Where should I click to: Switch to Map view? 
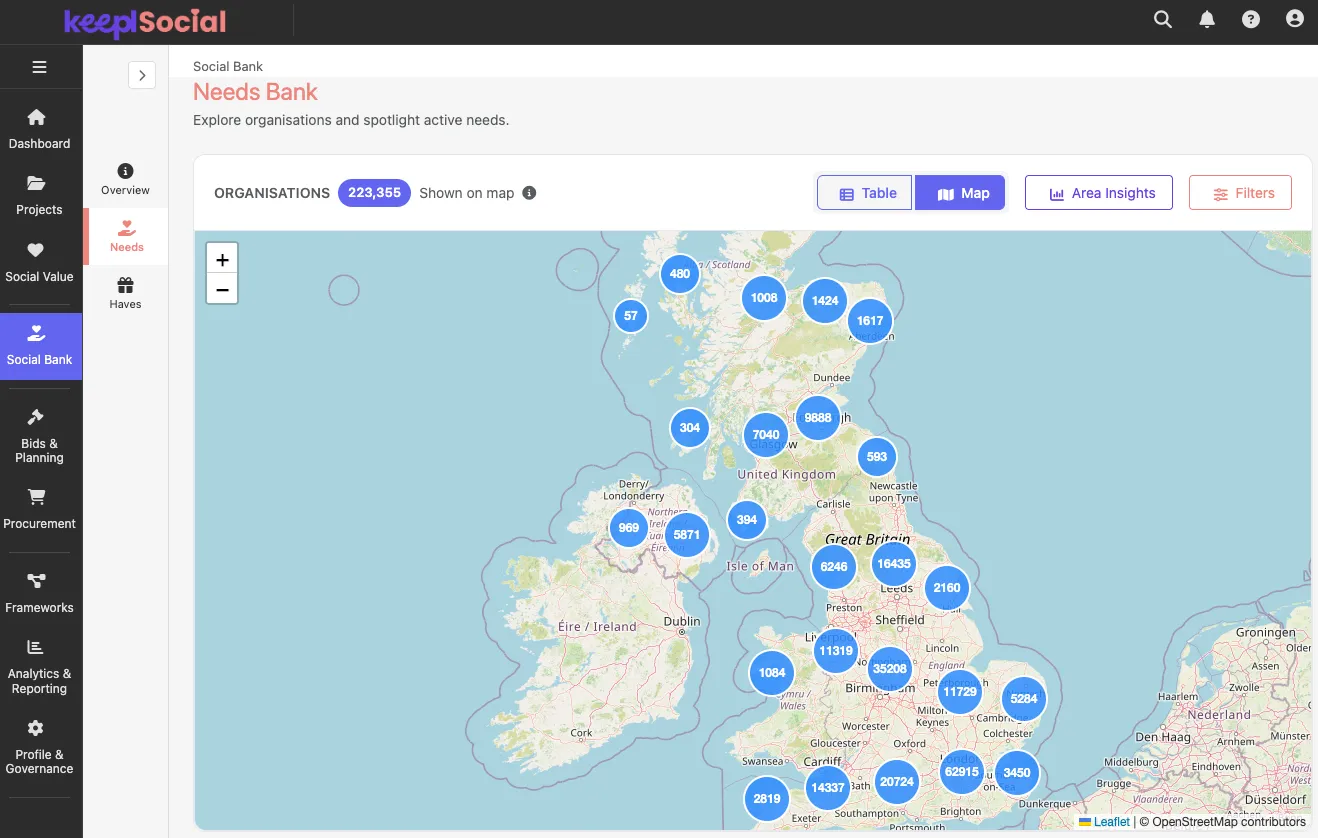pyautogui.click(x=960, y=193)
